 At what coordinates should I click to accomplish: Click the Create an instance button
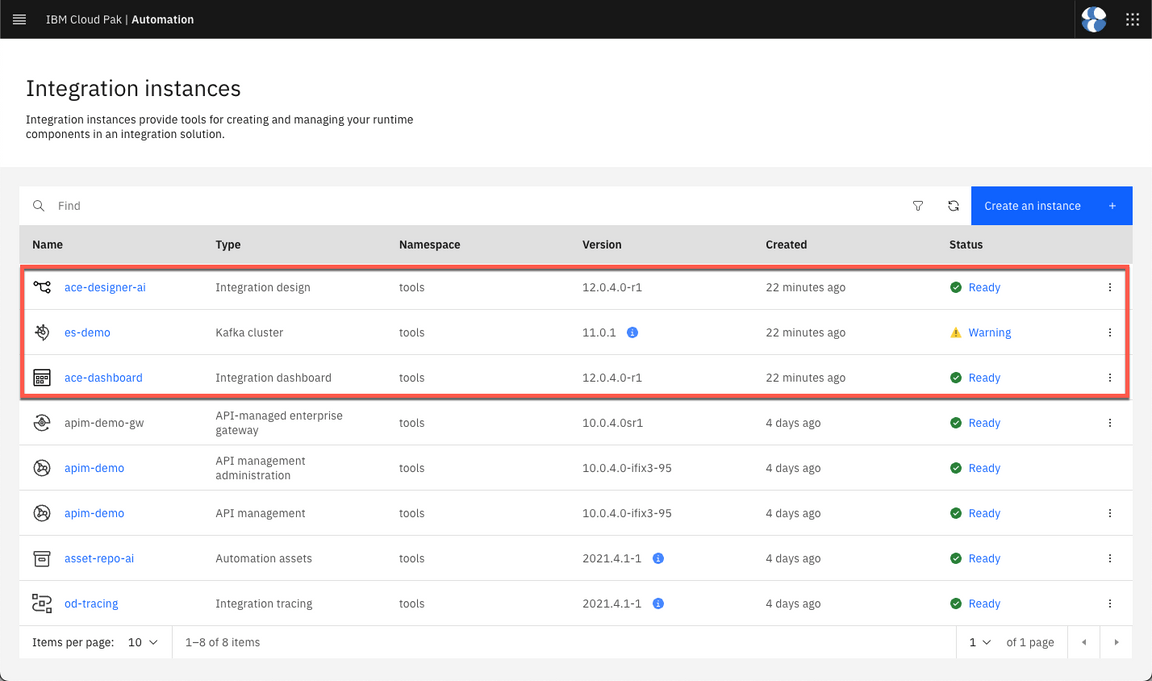(x=1051, y=206)
